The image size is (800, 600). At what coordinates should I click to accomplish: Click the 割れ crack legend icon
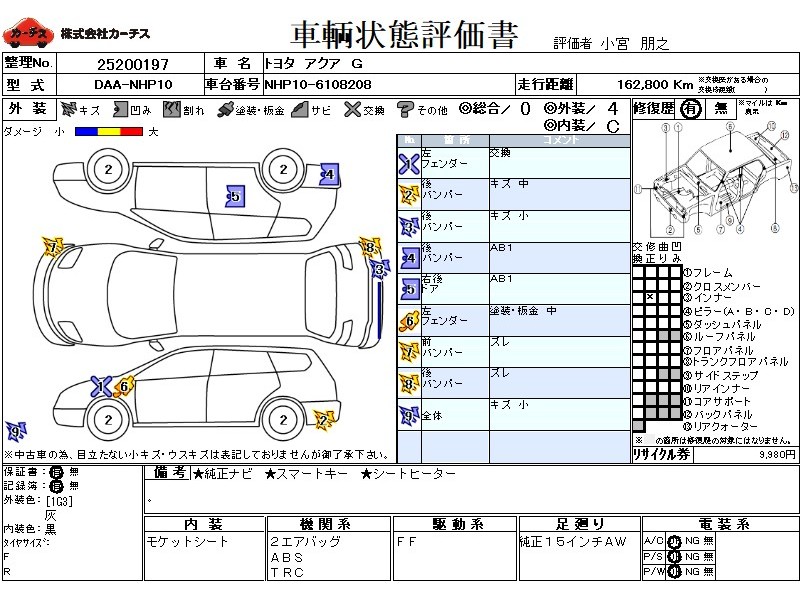click(x=174, y=110)
